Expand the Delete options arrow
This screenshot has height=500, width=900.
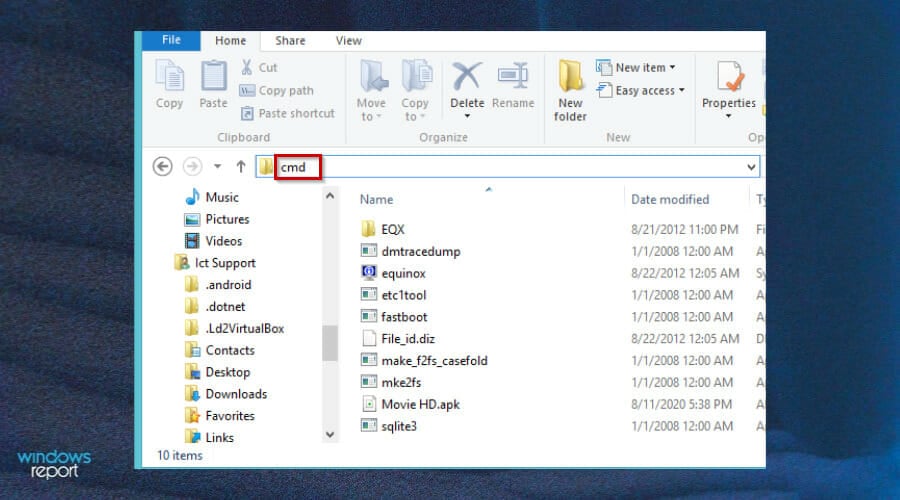click(x=467, y=116)
